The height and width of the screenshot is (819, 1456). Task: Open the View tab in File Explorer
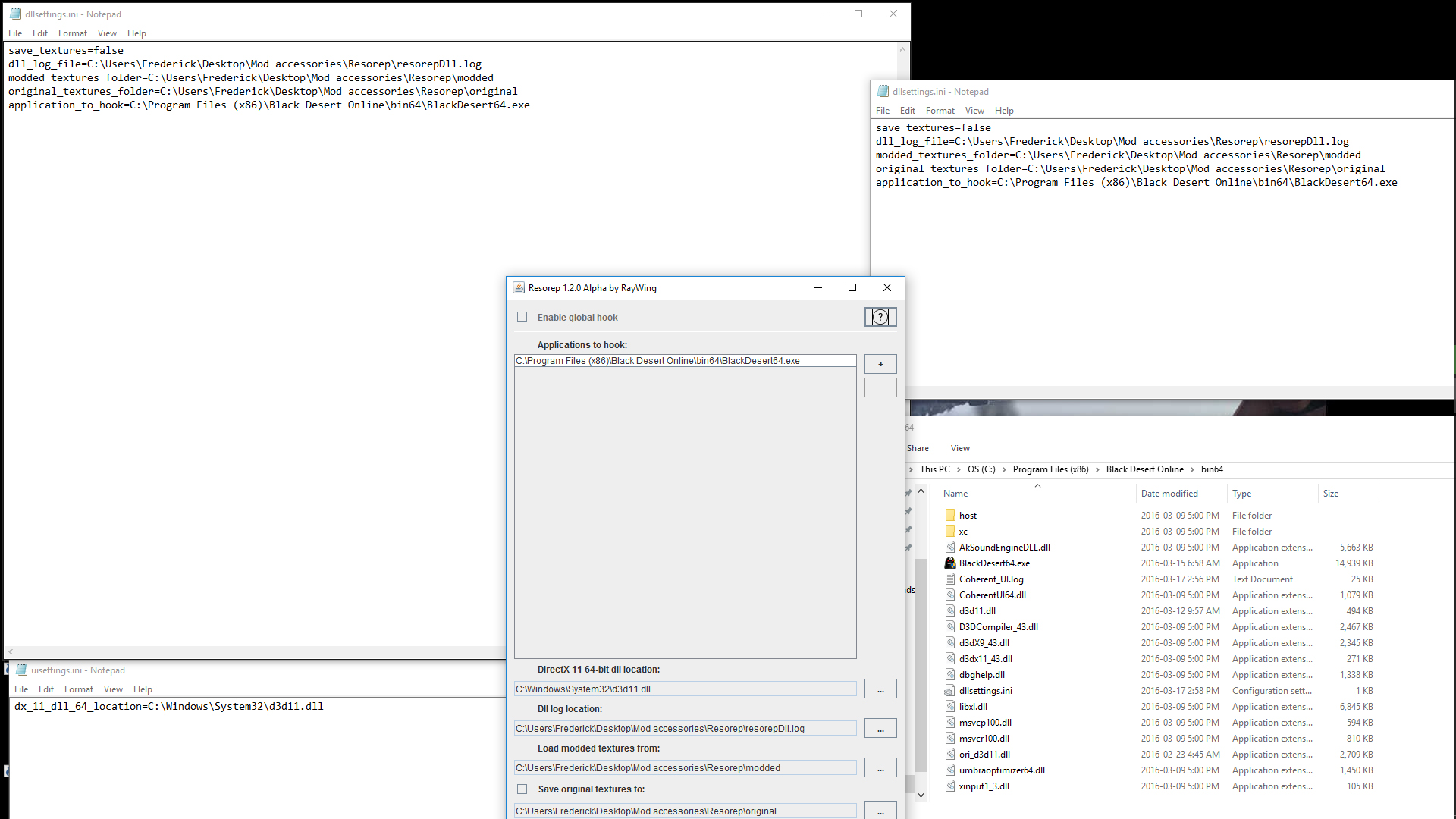[x=960, y=448]
